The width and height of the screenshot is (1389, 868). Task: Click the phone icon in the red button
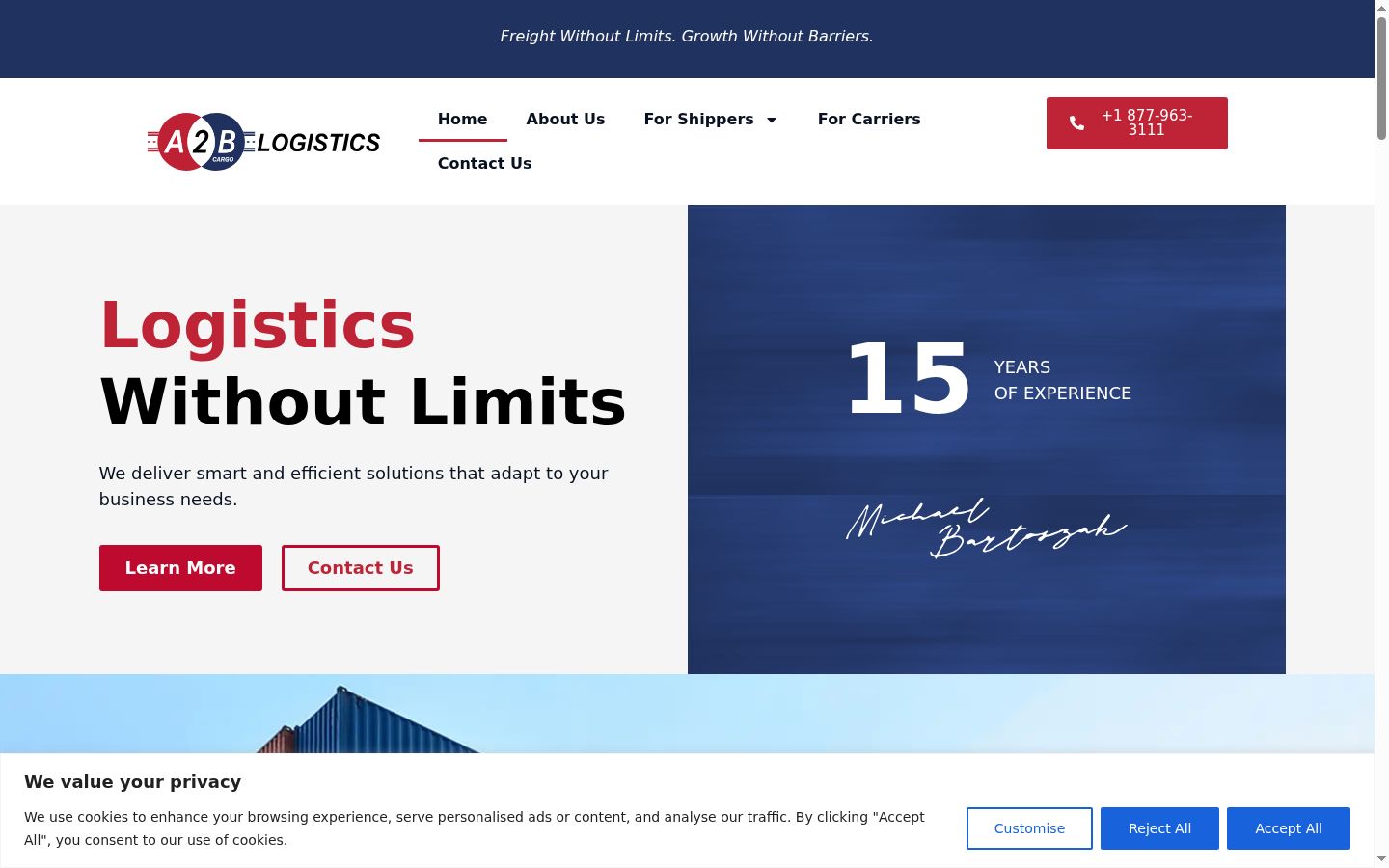click(1076, 123)
